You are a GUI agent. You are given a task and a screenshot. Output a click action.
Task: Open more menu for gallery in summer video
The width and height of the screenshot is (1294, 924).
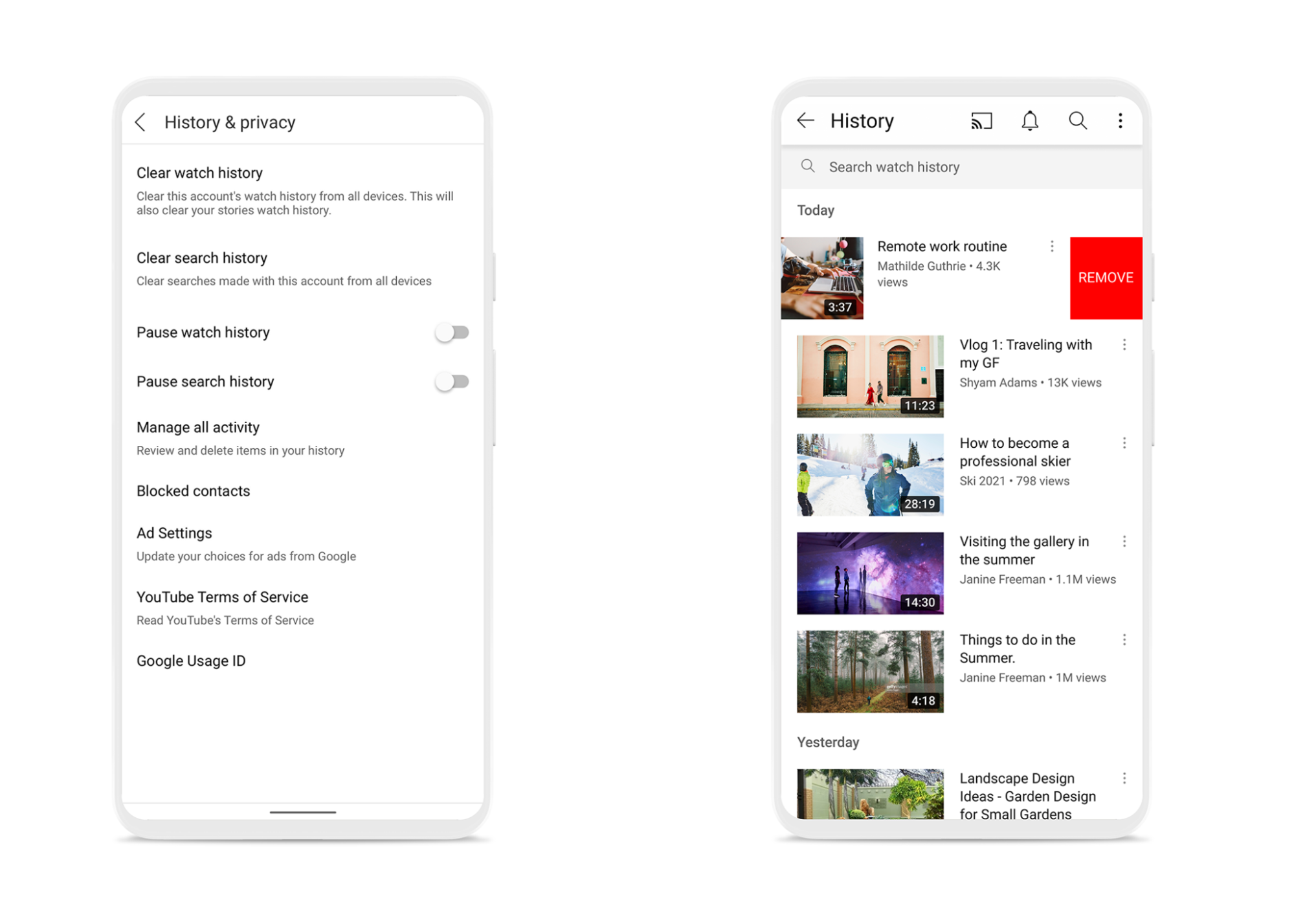click(1124, 542)
